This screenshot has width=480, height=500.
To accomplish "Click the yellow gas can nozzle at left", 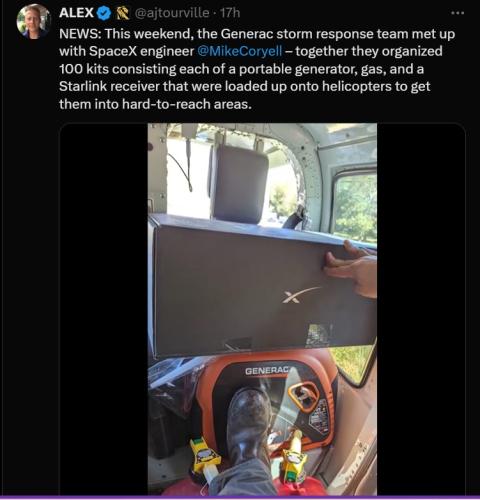I will click(204, 457).
